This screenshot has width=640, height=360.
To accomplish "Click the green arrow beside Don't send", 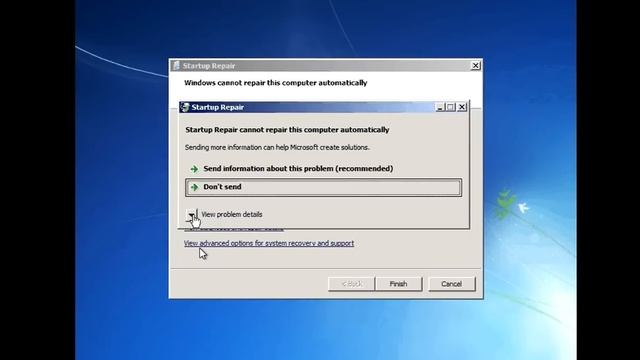I will pos(194,187).
